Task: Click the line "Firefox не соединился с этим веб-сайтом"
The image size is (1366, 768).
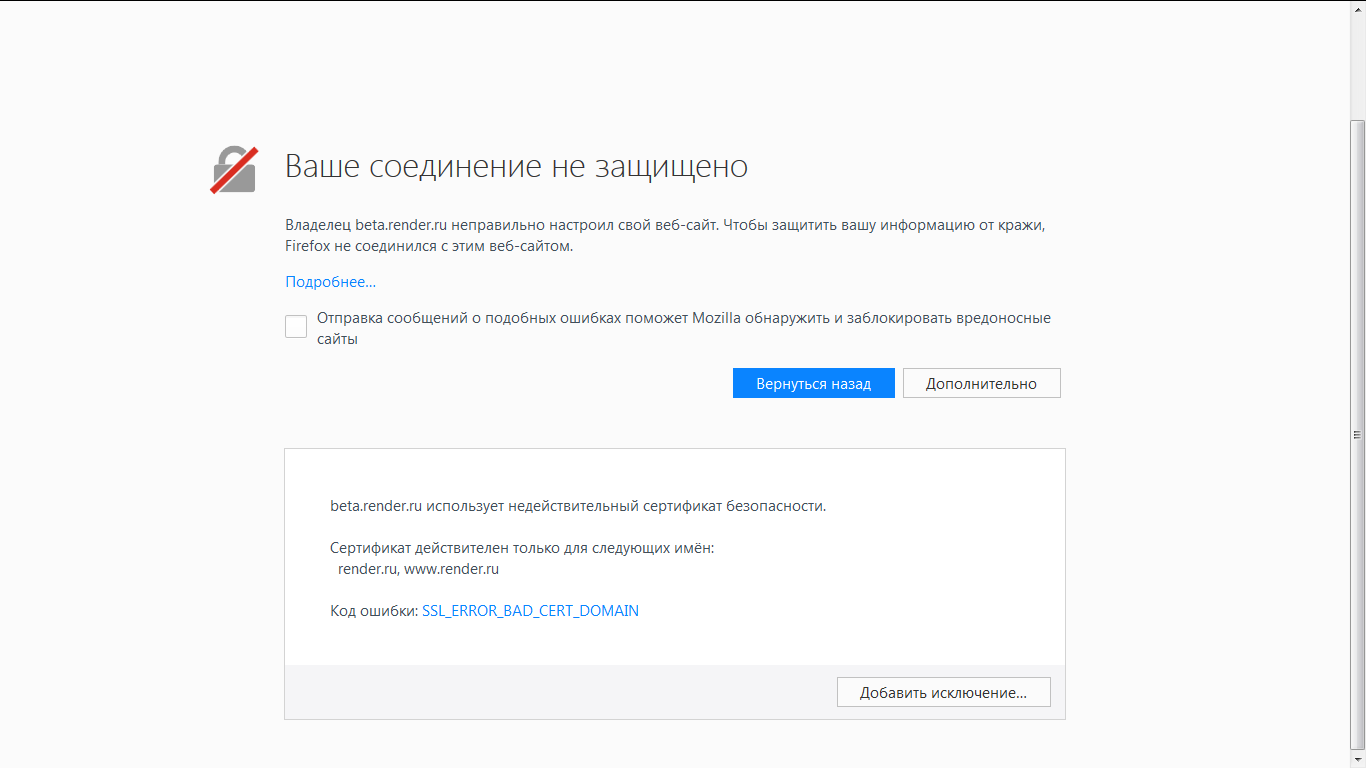Action: [x=429, y=246]
